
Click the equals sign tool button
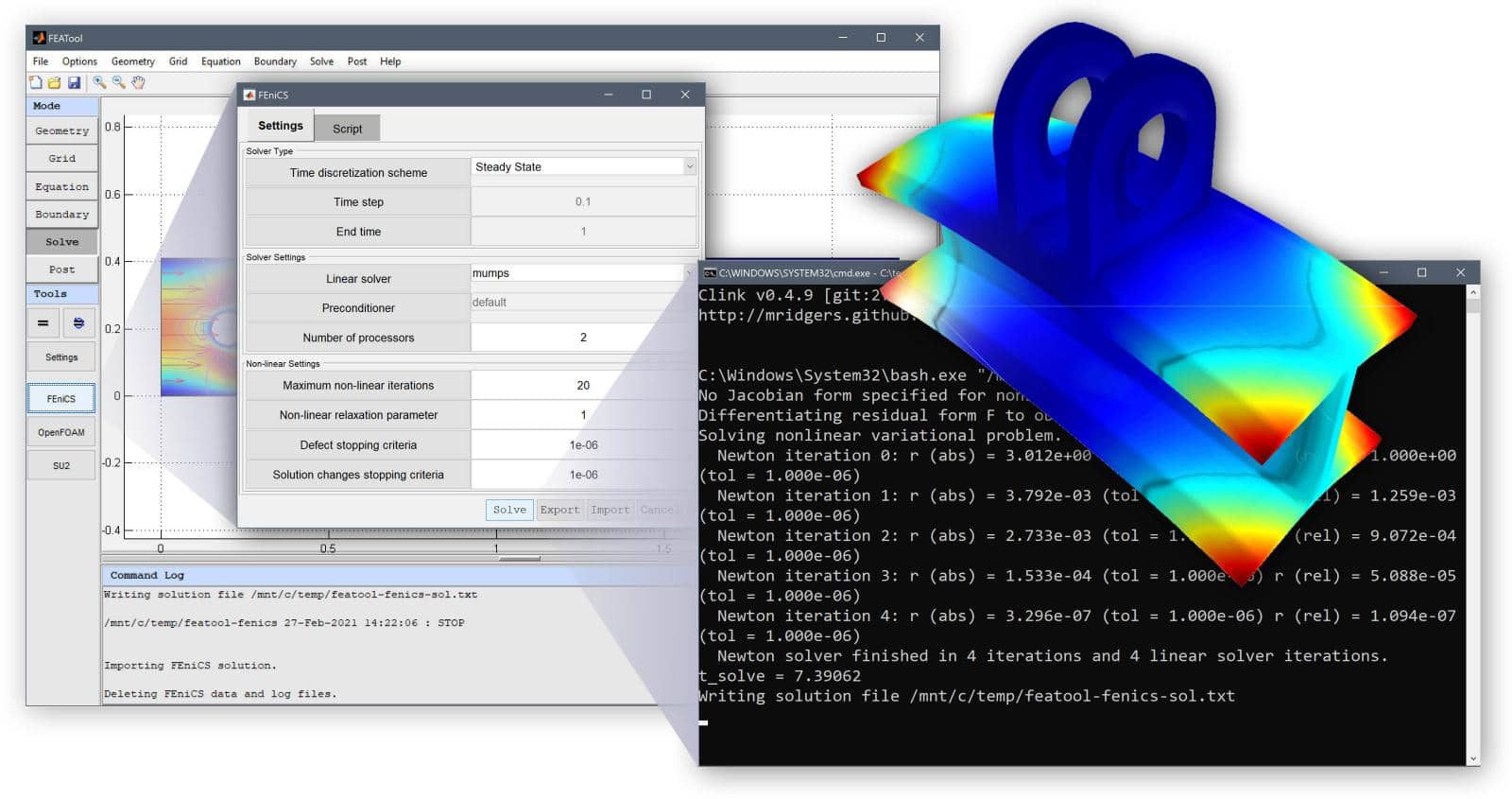43,323
